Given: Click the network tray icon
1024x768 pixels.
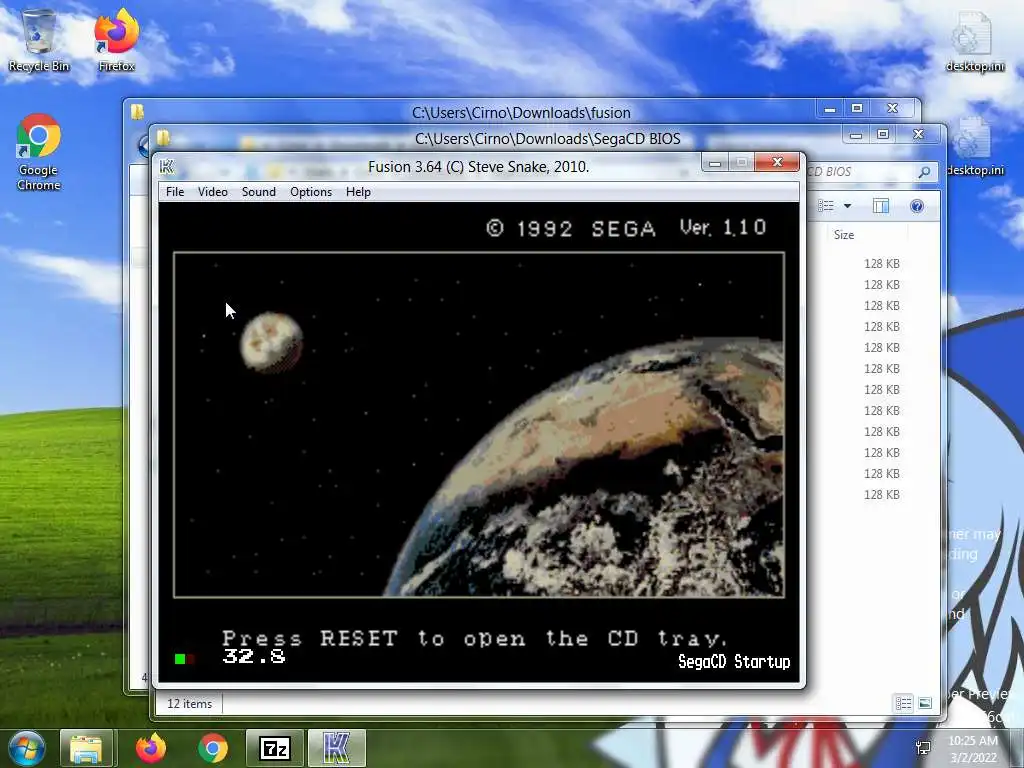Looking at the screenshot, I should [923, 748].
